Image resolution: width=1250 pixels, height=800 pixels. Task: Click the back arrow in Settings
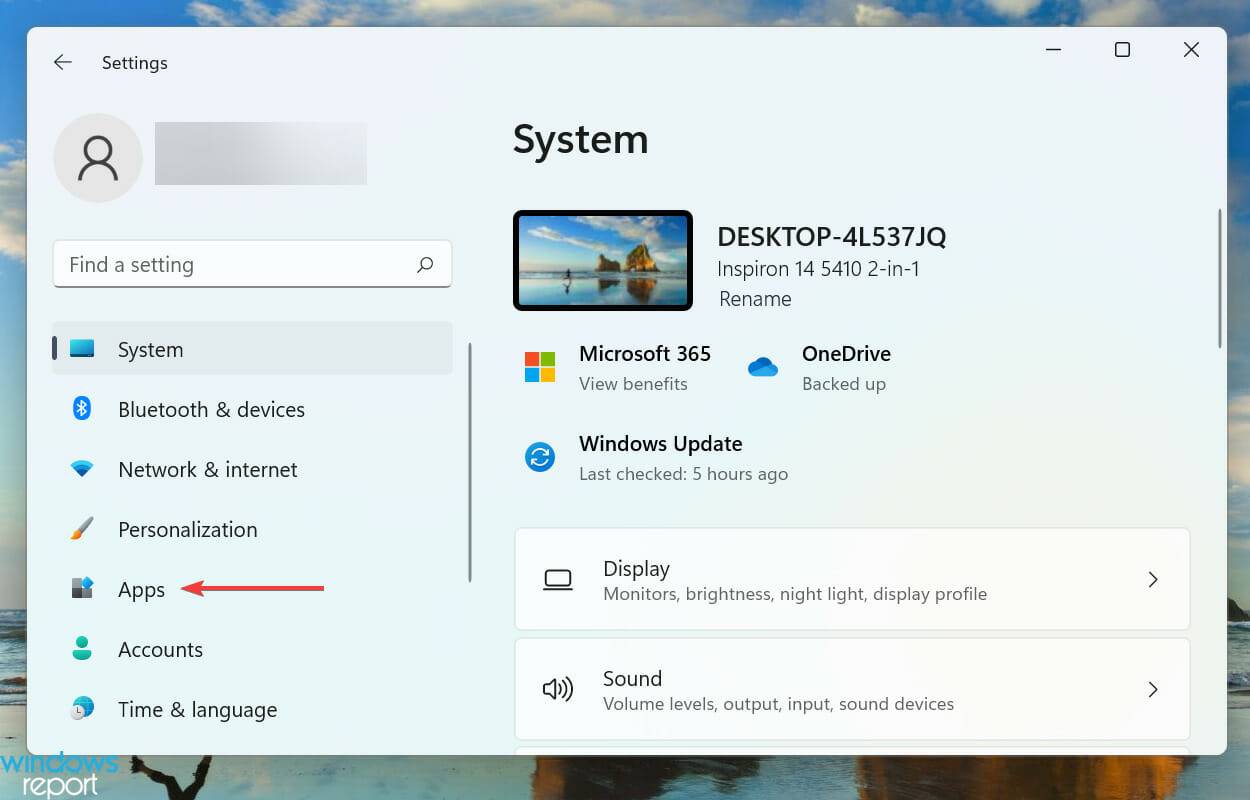[x=62, y=62]
